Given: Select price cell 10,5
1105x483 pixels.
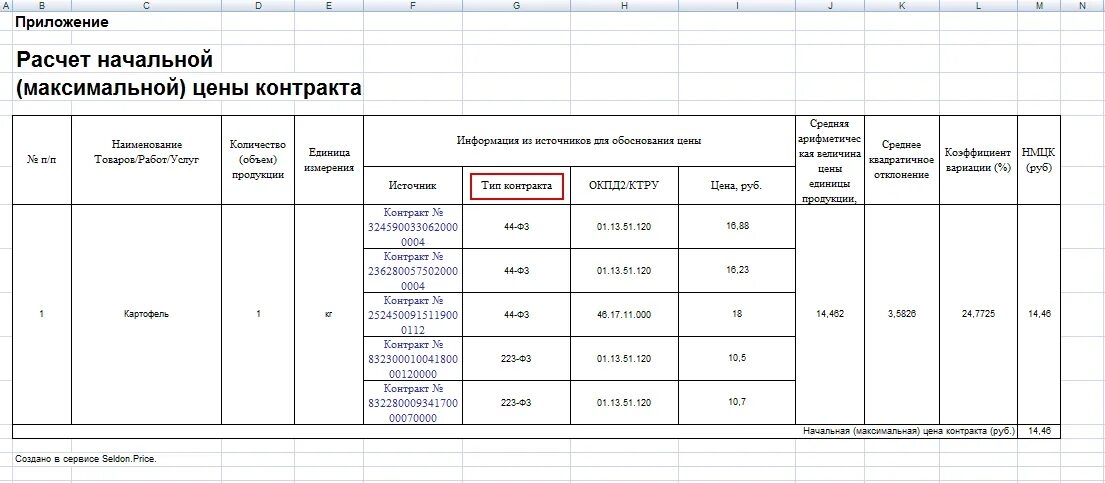Looking at the screenshot, I should (x=737, y=358).
